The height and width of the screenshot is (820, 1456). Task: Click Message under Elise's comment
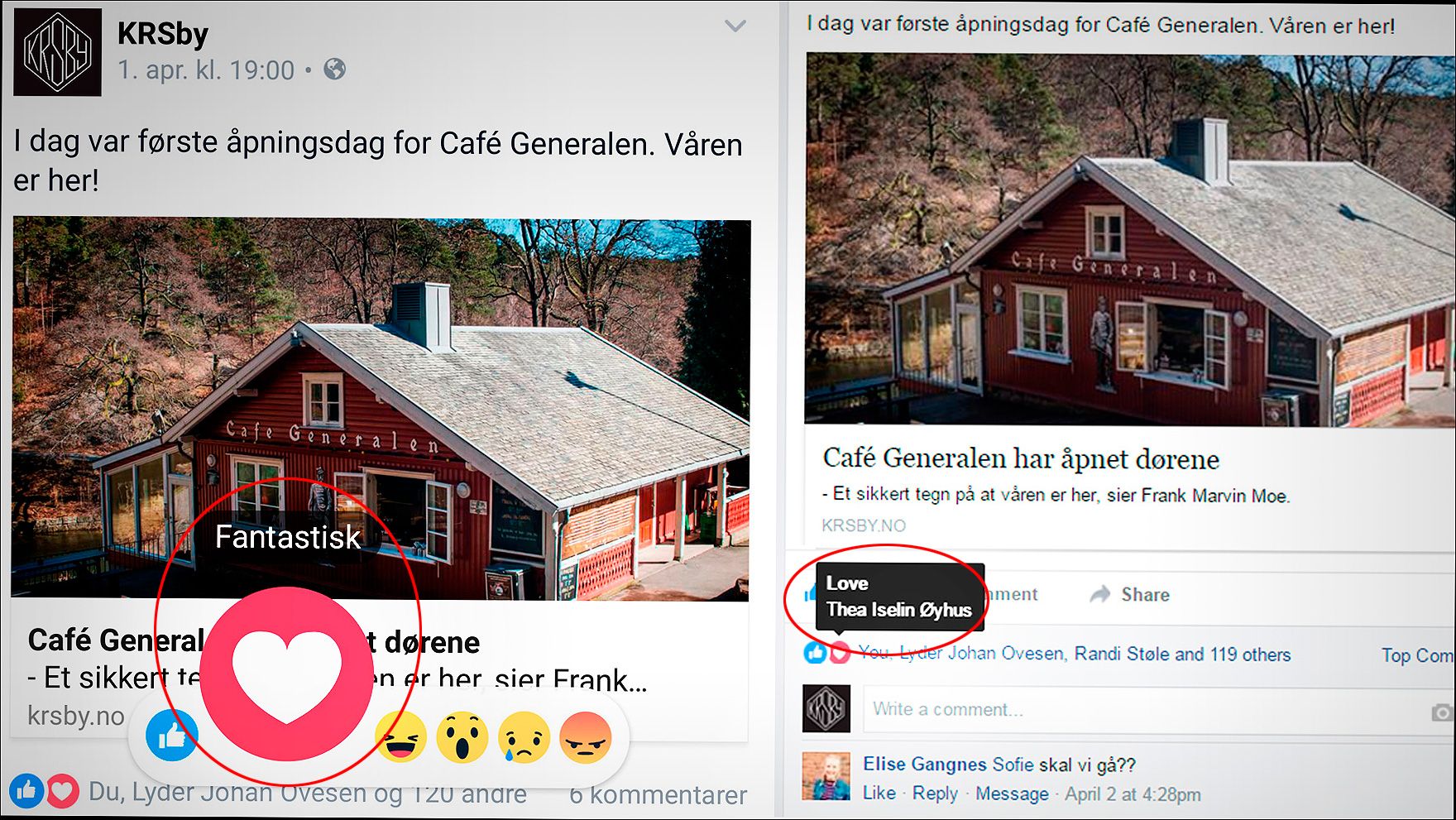tap(1012, 794)
